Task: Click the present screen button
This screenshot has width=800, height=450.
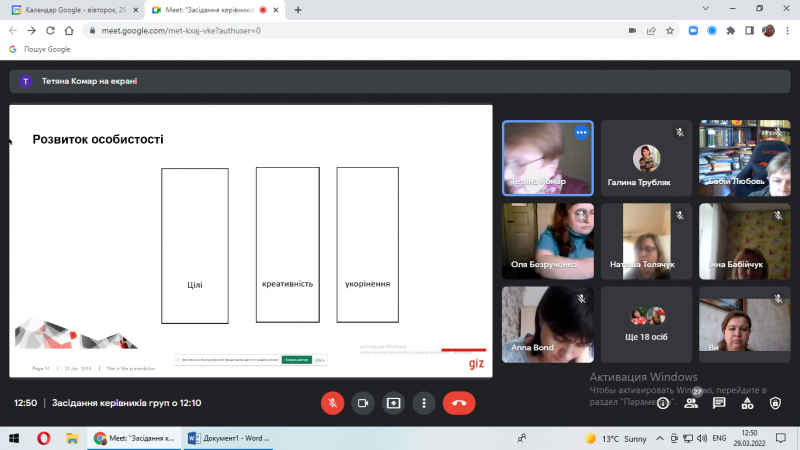Action: pos(393,403)
